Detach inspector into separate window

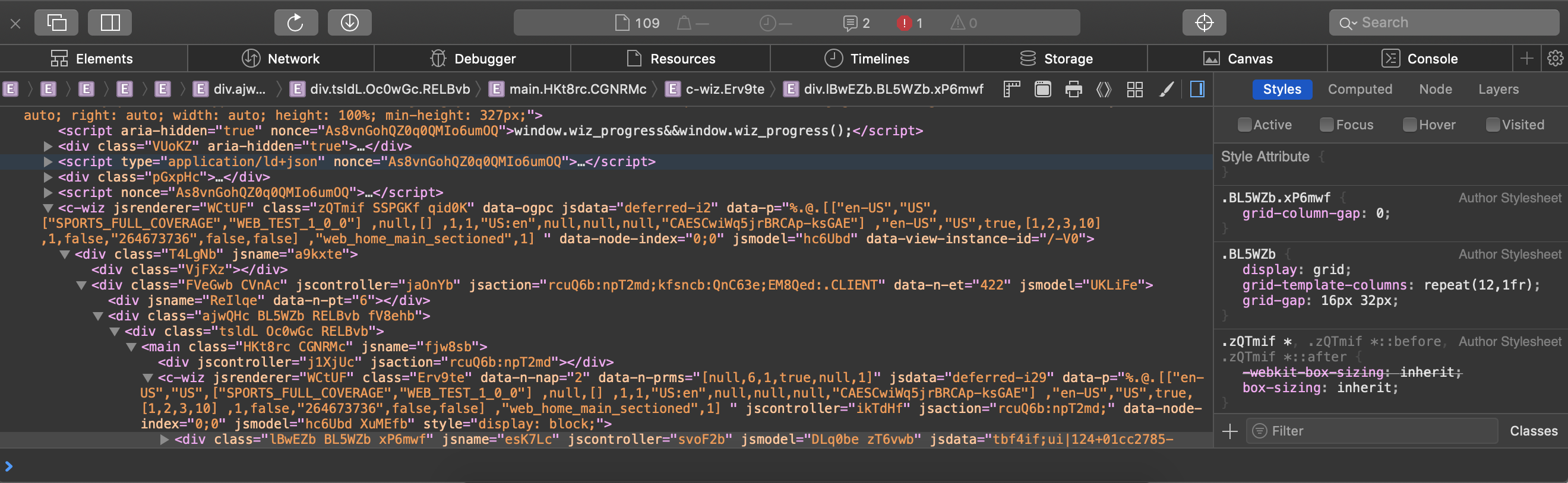coord(56,23)
